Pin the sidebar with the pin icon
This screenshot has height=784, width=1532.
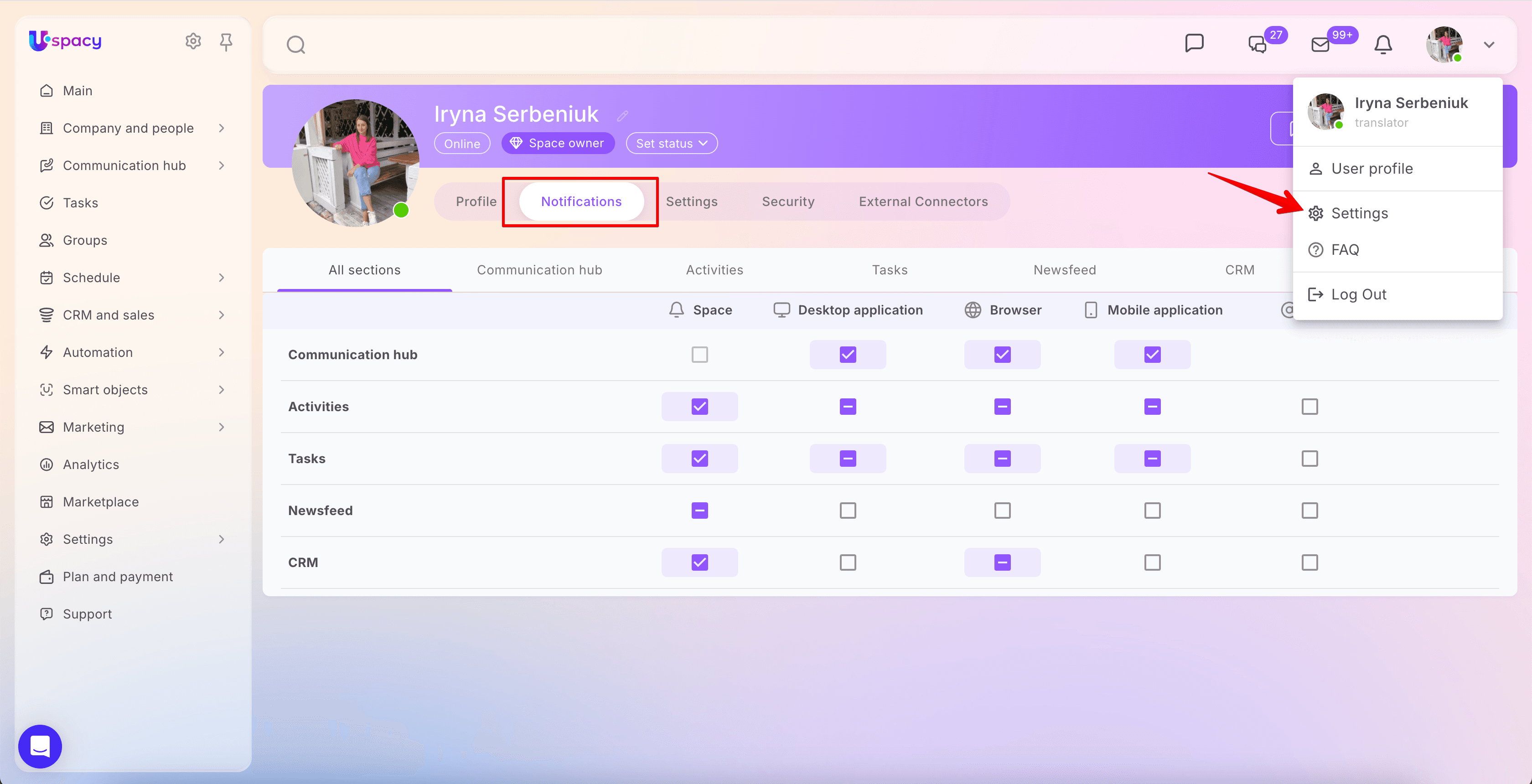click(x=226, y=41)
